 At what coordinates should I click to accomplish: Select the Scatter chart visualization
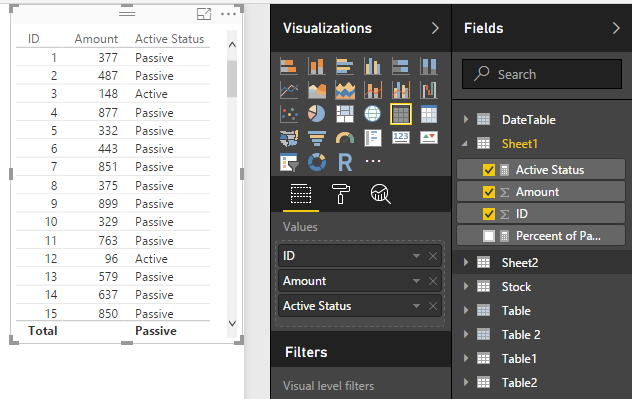[x=289, y=114]
